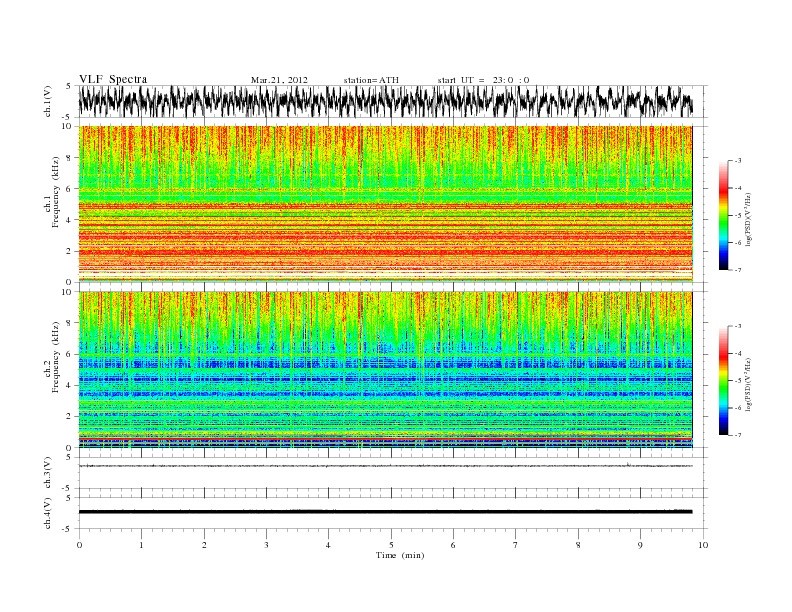Click the '-5' value on the ch.2 color bar

pos(738,380)
